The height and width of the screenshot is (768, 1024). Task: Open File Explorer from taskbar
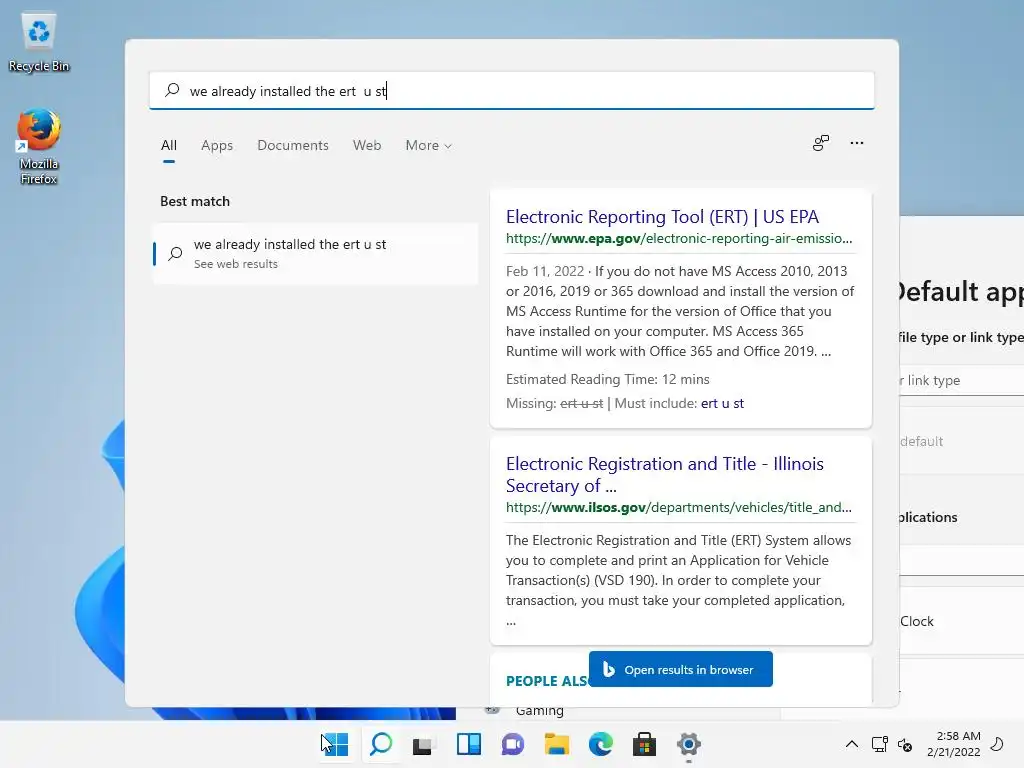click(556, 744)
